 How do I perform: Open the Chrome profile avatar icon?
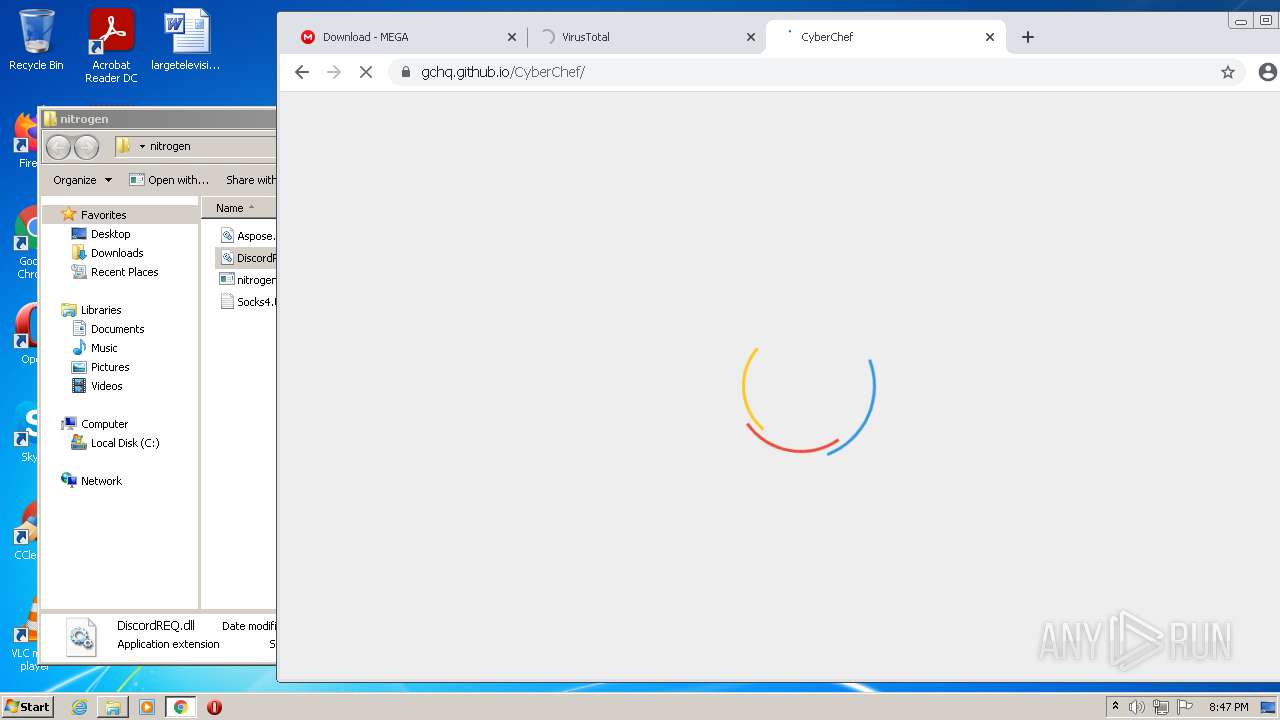click(x=1267, y=72)
